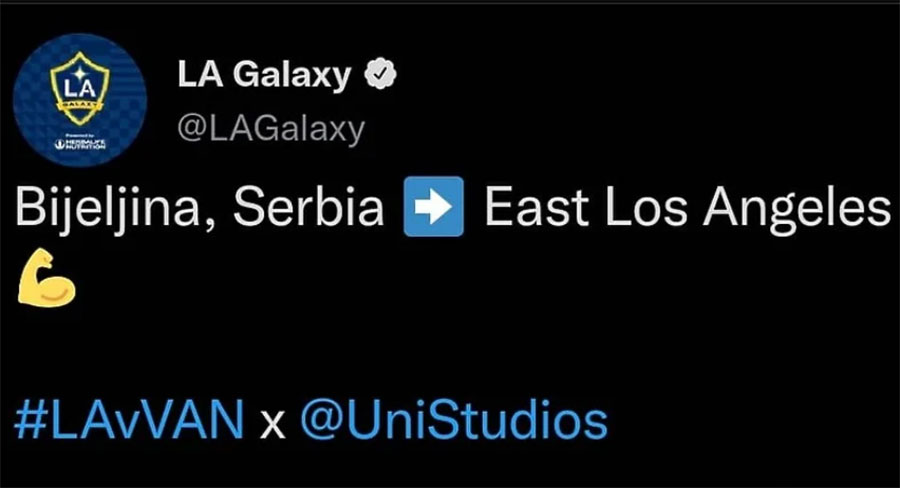The image size is (900, 488).
Task: Click the Herbalife Nutrition logo in avatar
Action: coord(80,144)
